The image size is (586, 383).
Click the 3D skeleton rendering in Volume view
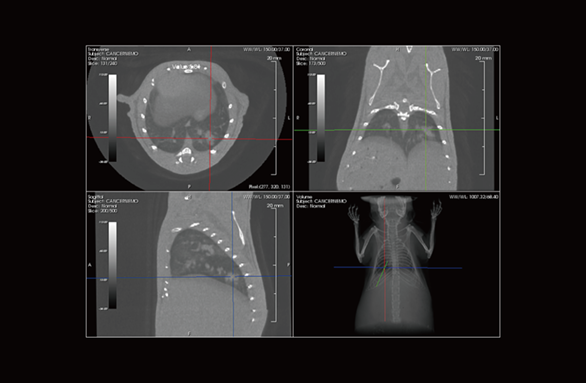tap(395, 264)
